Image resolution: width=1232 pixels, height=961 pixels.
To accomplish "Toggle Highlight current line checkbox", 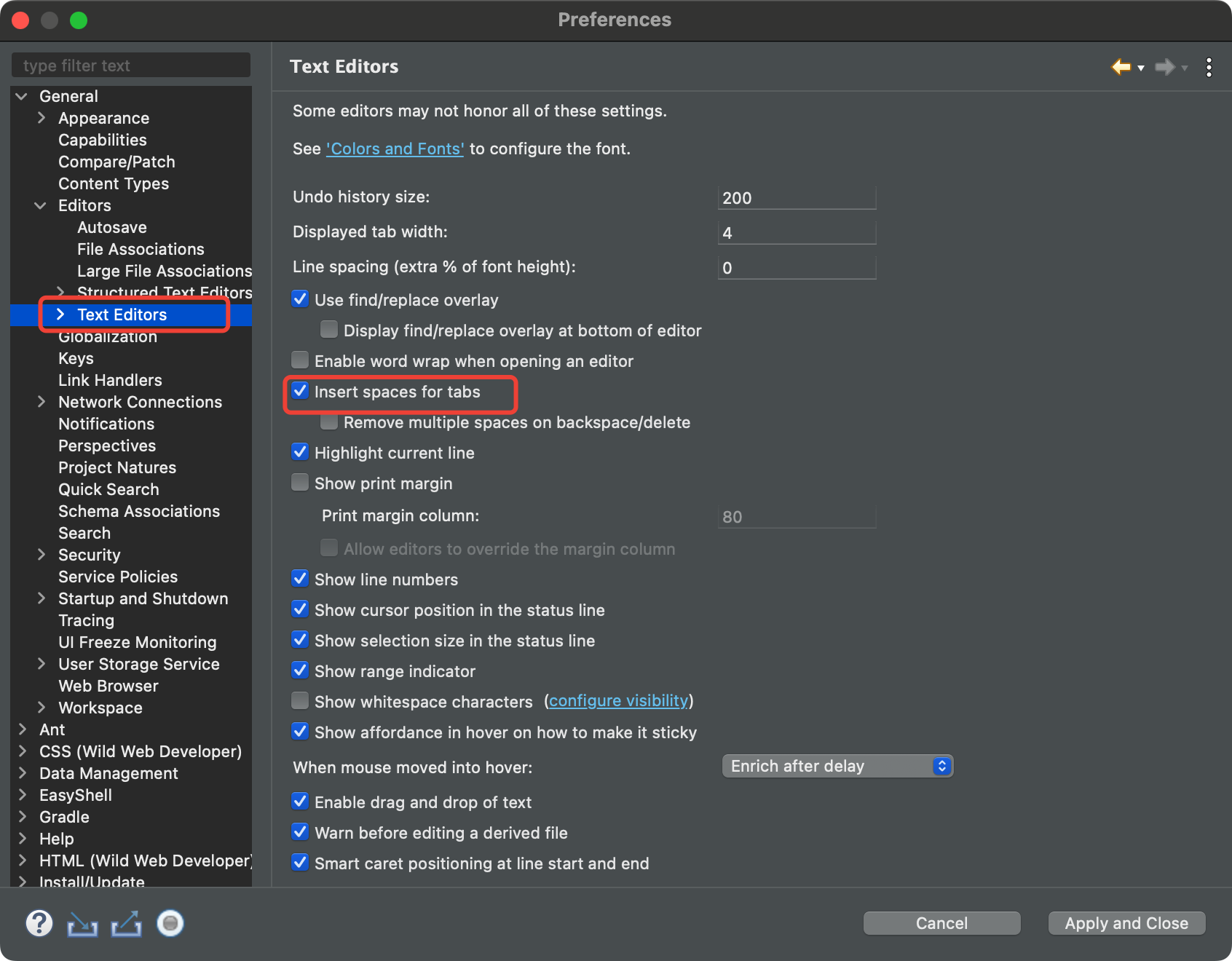I will 300,452.
